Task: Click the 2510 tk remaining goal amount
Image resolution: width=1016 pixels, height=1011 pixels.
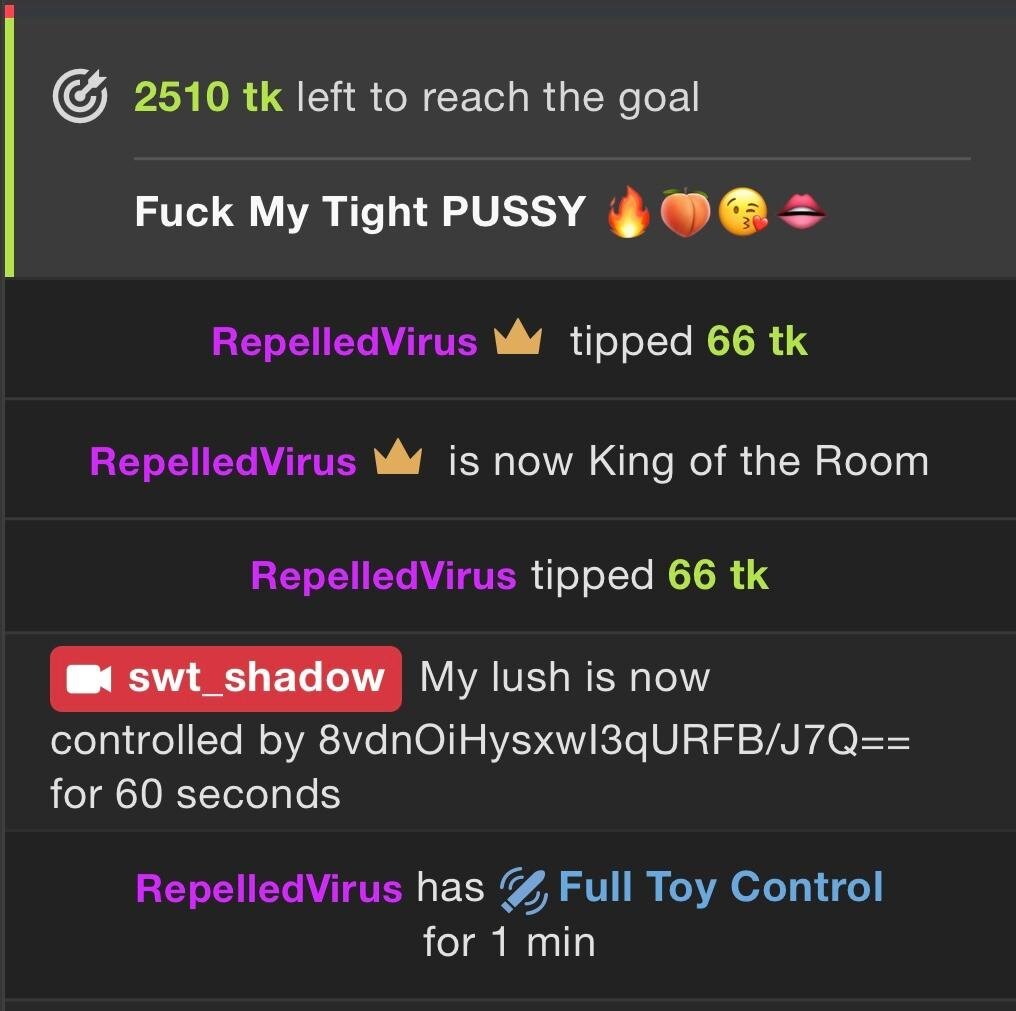Action: tap(208, 97)
